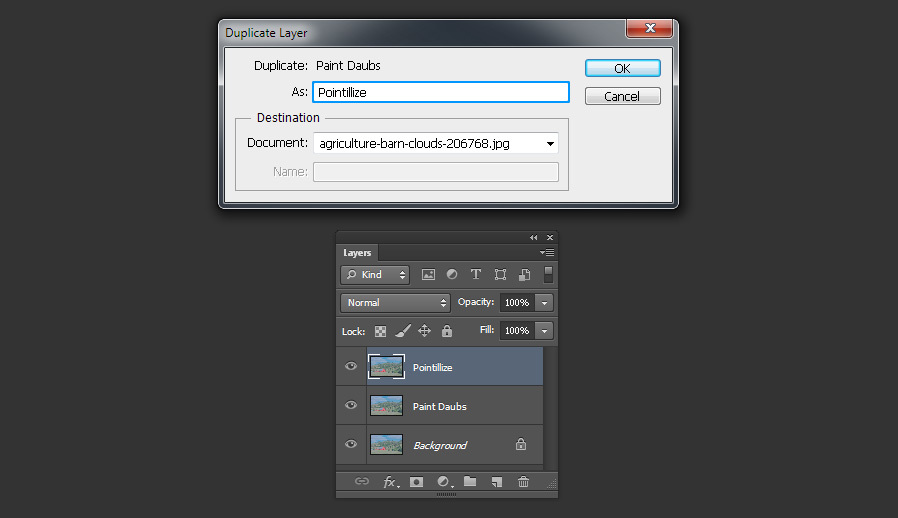
Task: Filter layers by adjustment layer icon
Action: (452, 274)
